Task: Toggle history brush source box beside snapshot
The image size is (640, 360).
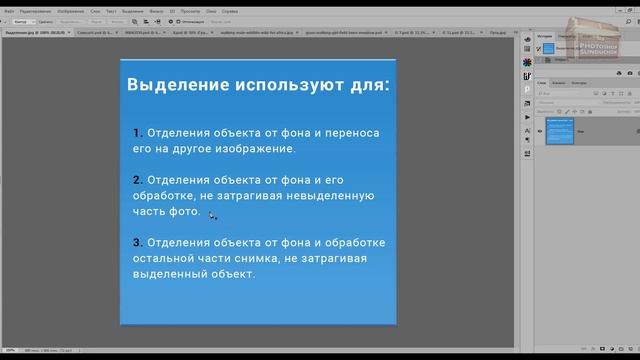Action: tap(539, 49)
